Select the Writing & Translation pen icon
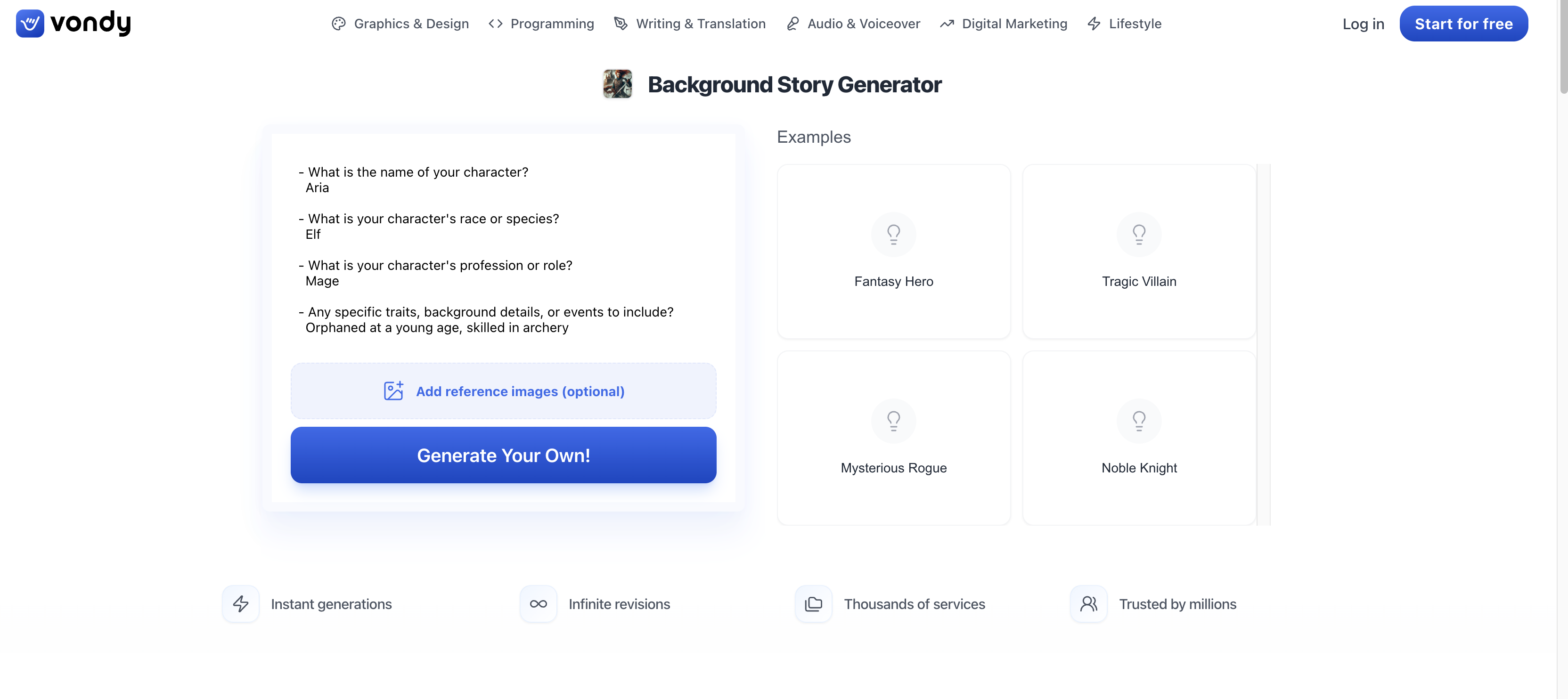The height and width of the screenshot is (699, 1568). [x=621, y=23]
